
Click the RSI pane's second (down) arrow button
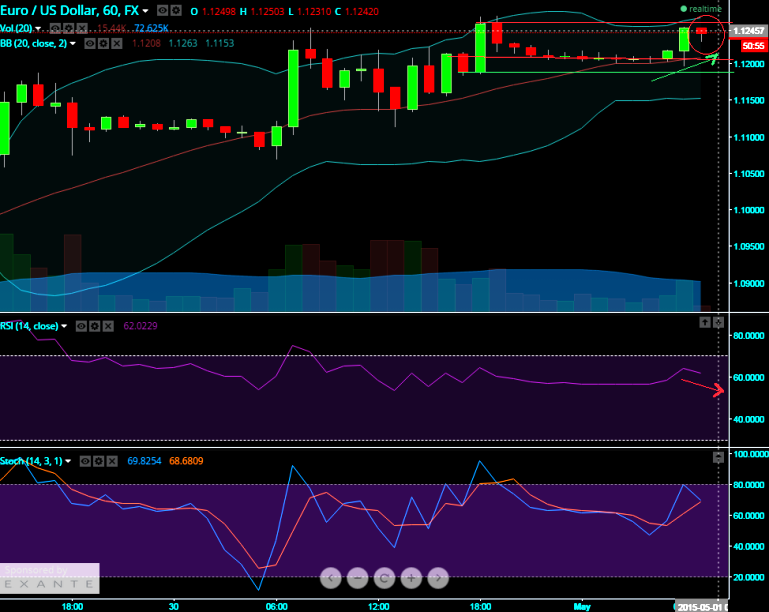pos(718,322)
